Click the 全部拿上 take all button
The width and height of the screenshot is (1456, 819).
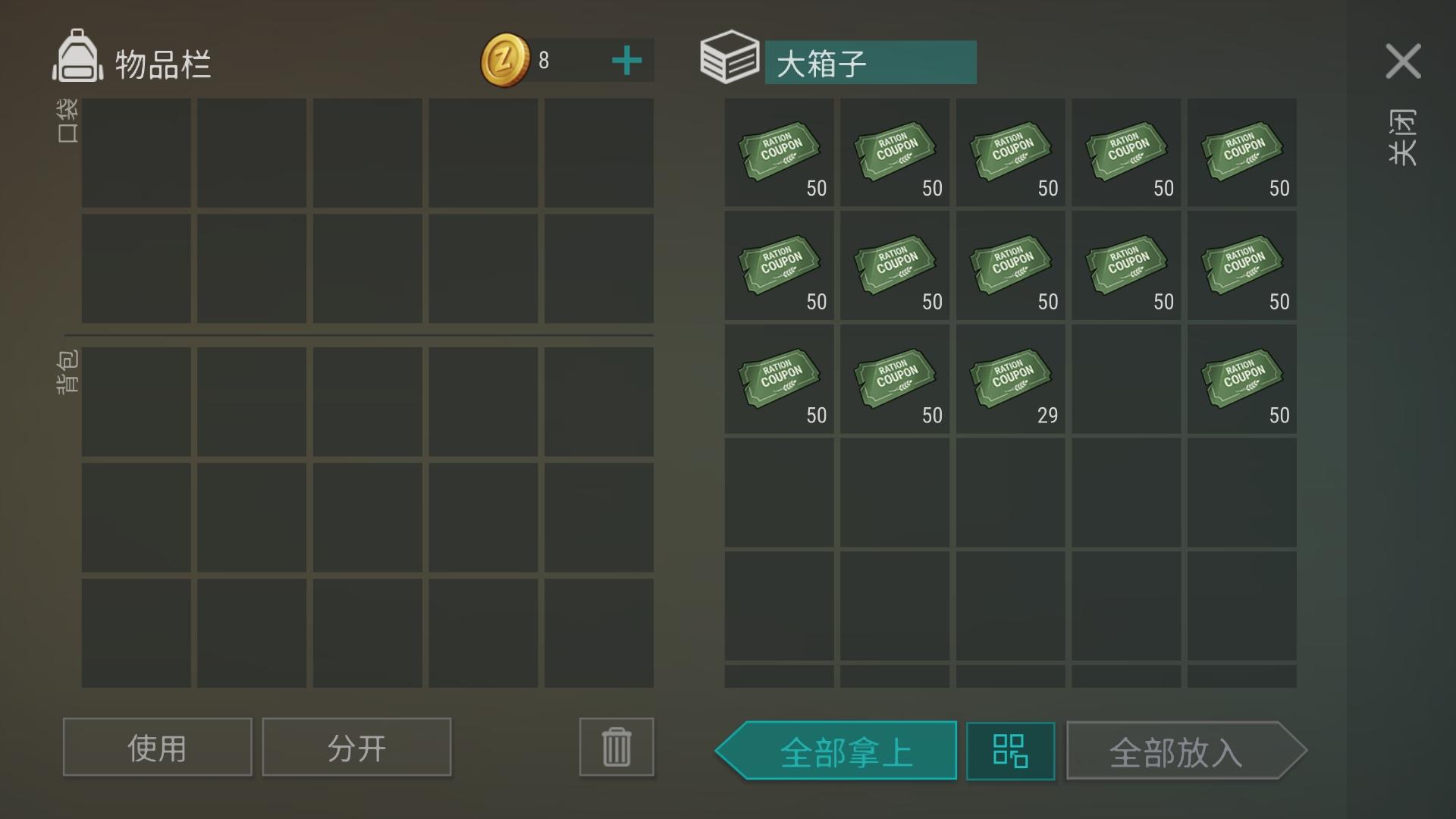(x=836, y=751)
